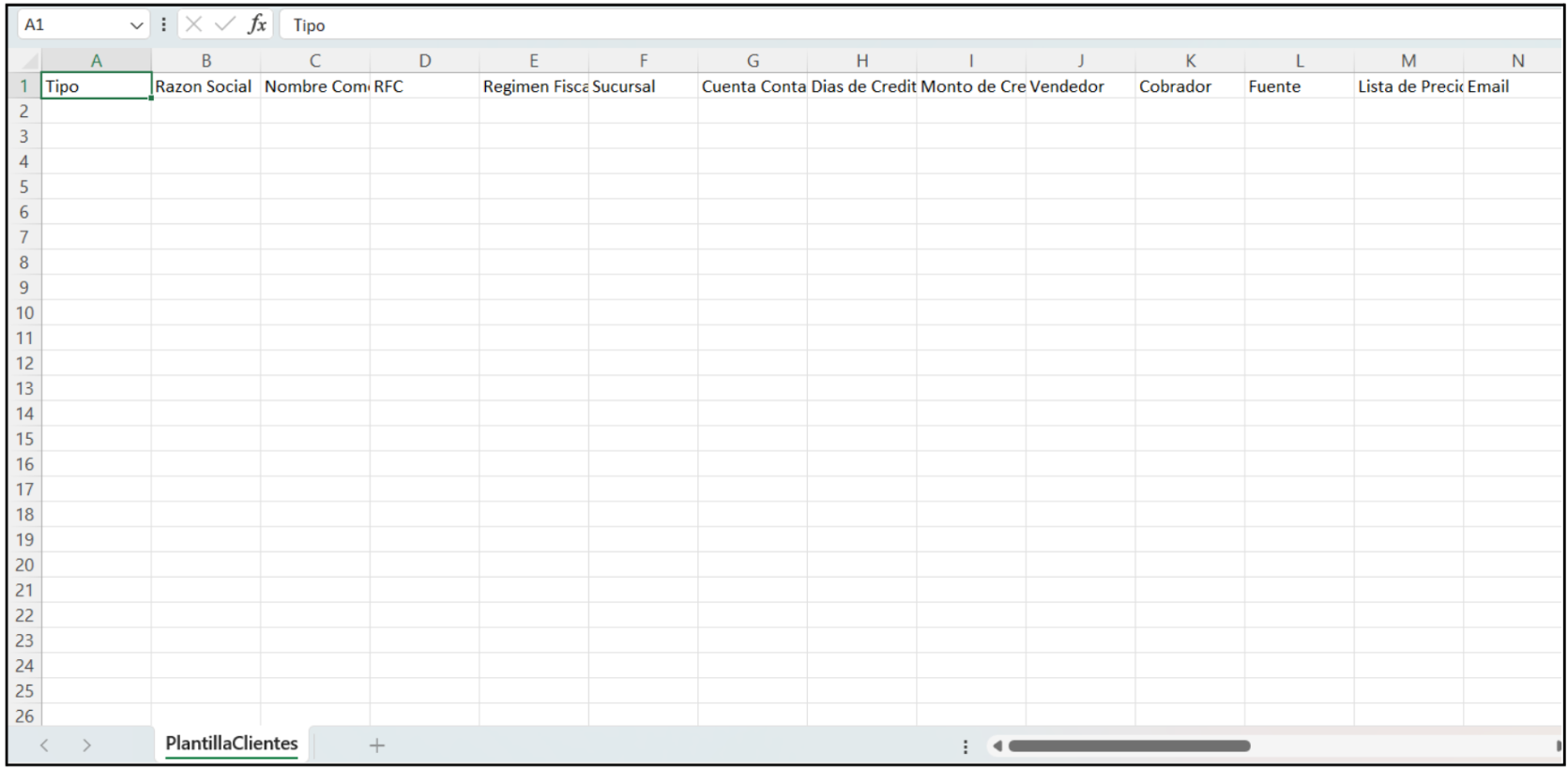The width and height of the screenshot is (1568, 769).
Task: Click the horizontal scrollbar left arrow
Action: [x=997, y=746]
